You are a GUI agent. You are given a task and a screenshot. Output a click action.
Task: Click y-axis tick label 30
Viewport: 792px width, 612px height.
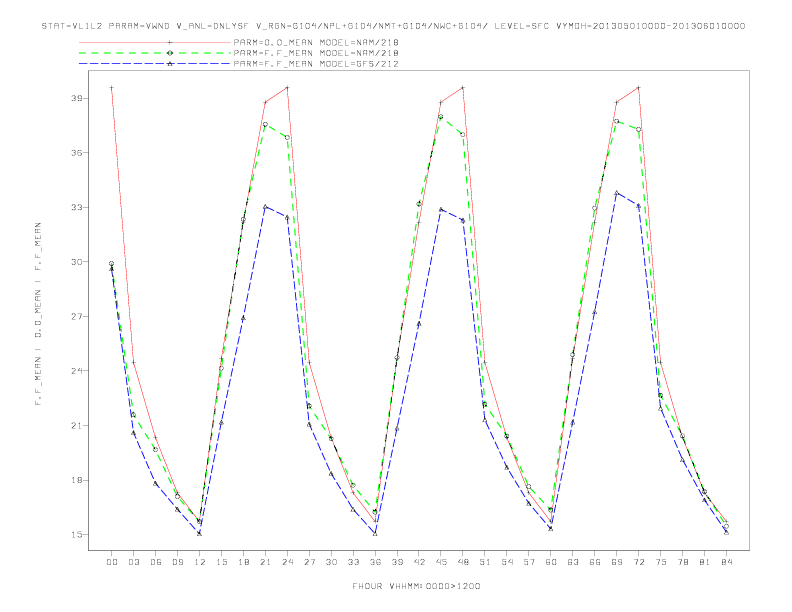coord(77,262)
